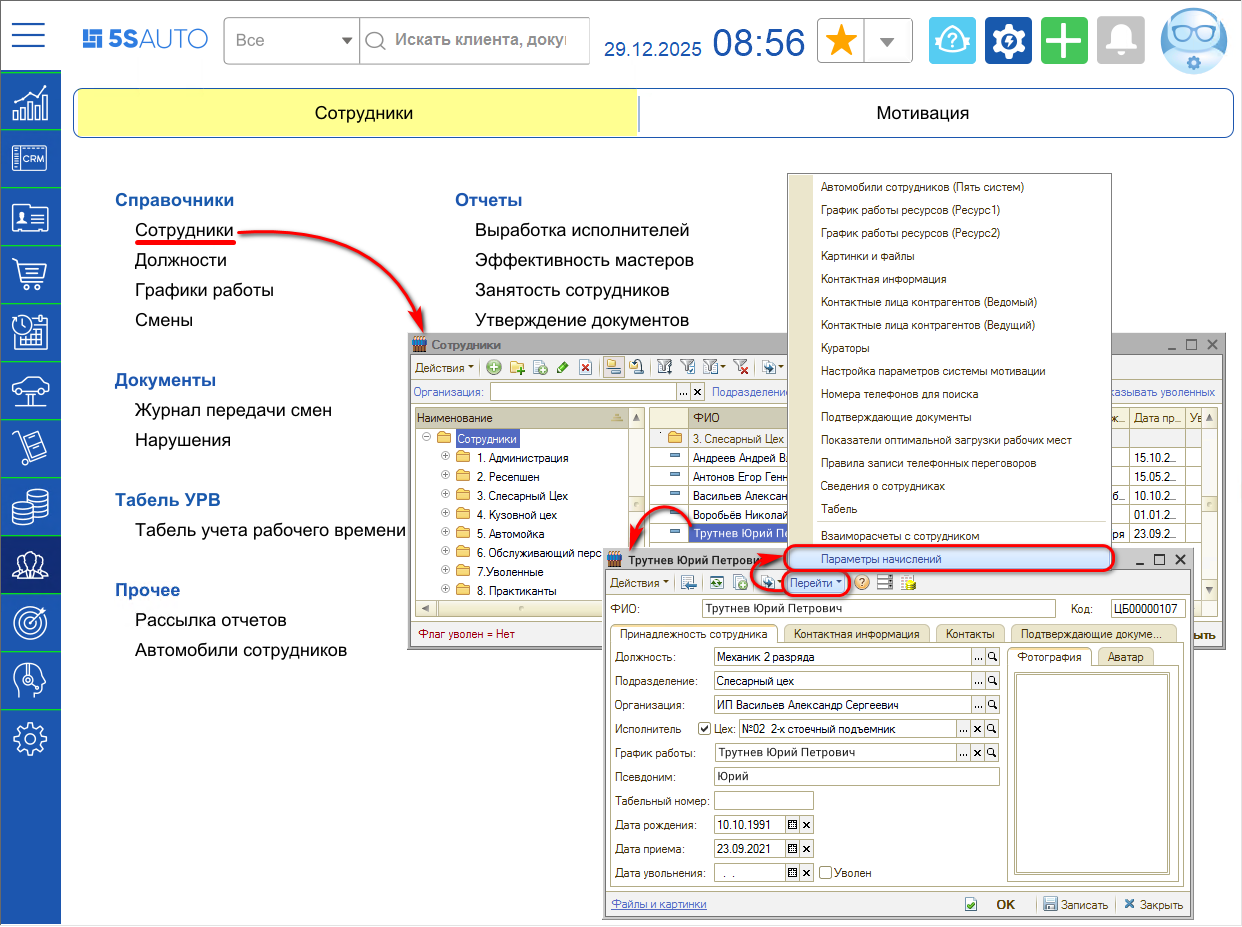This screenshot has width=1242, height=927.
Task: Open the Все search filter dropdown
Action: [x=292, y=41]
